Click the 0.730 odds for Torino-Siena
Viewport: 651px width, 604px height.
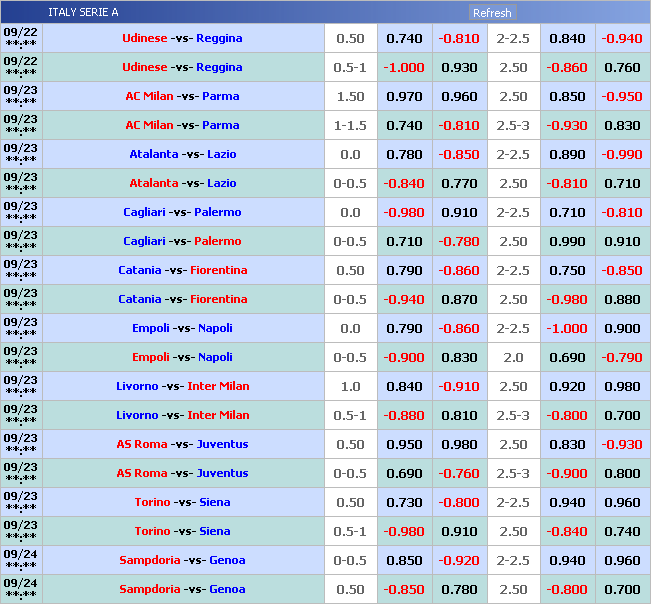[404, 503]
